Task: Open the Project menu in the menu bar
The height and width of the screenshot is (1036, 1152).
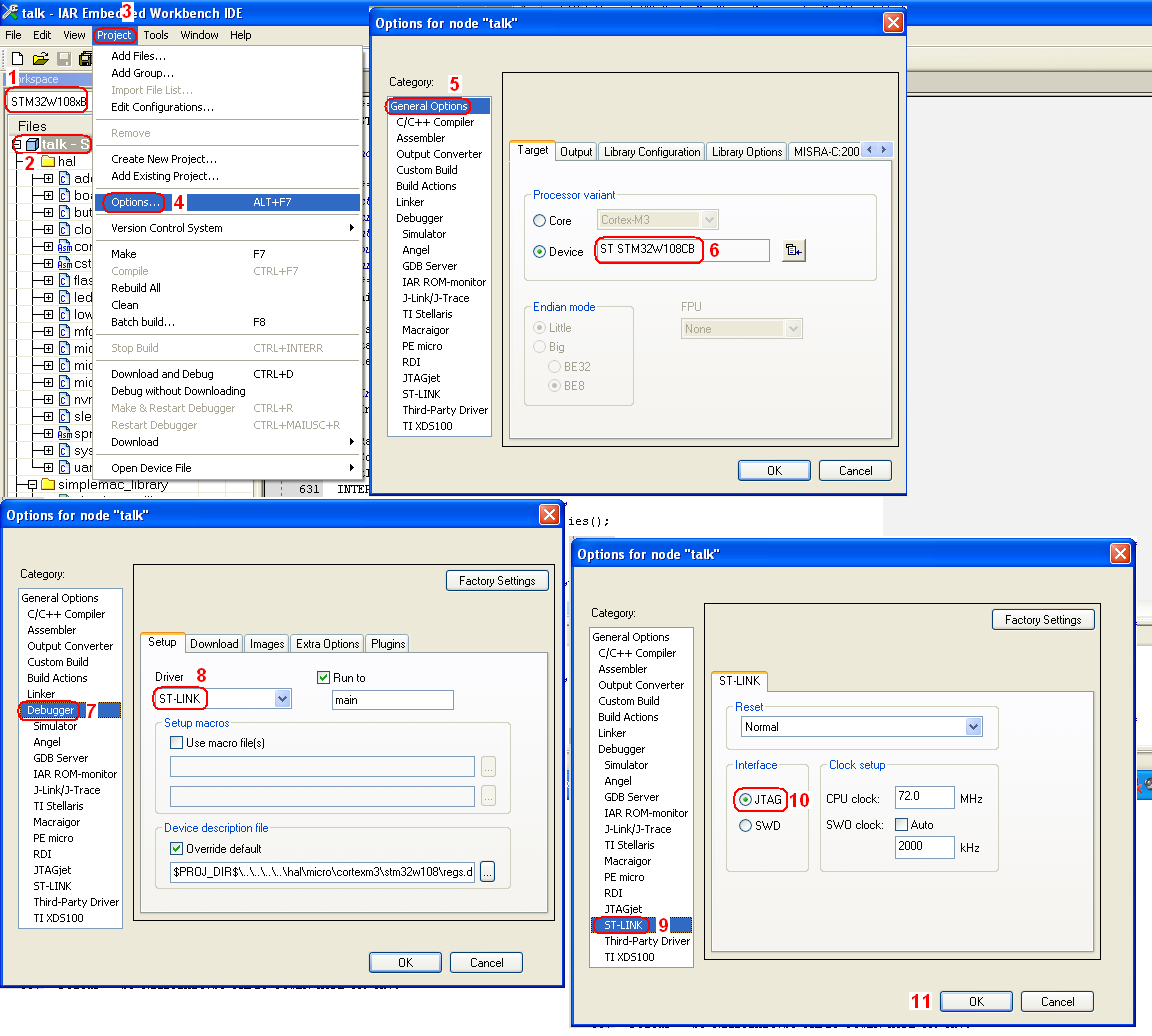Action: coord(114,35)
